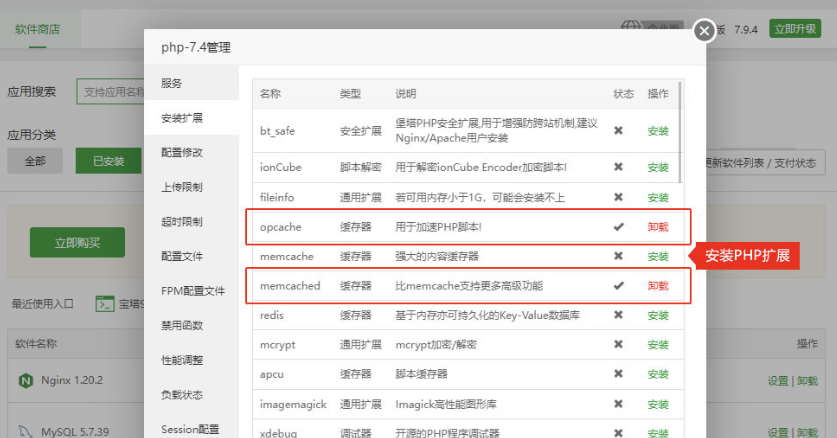The width and height of the screenshot is (837, 438).
Task: Open the 配置修改 tab
Action: tap(182, 153)
